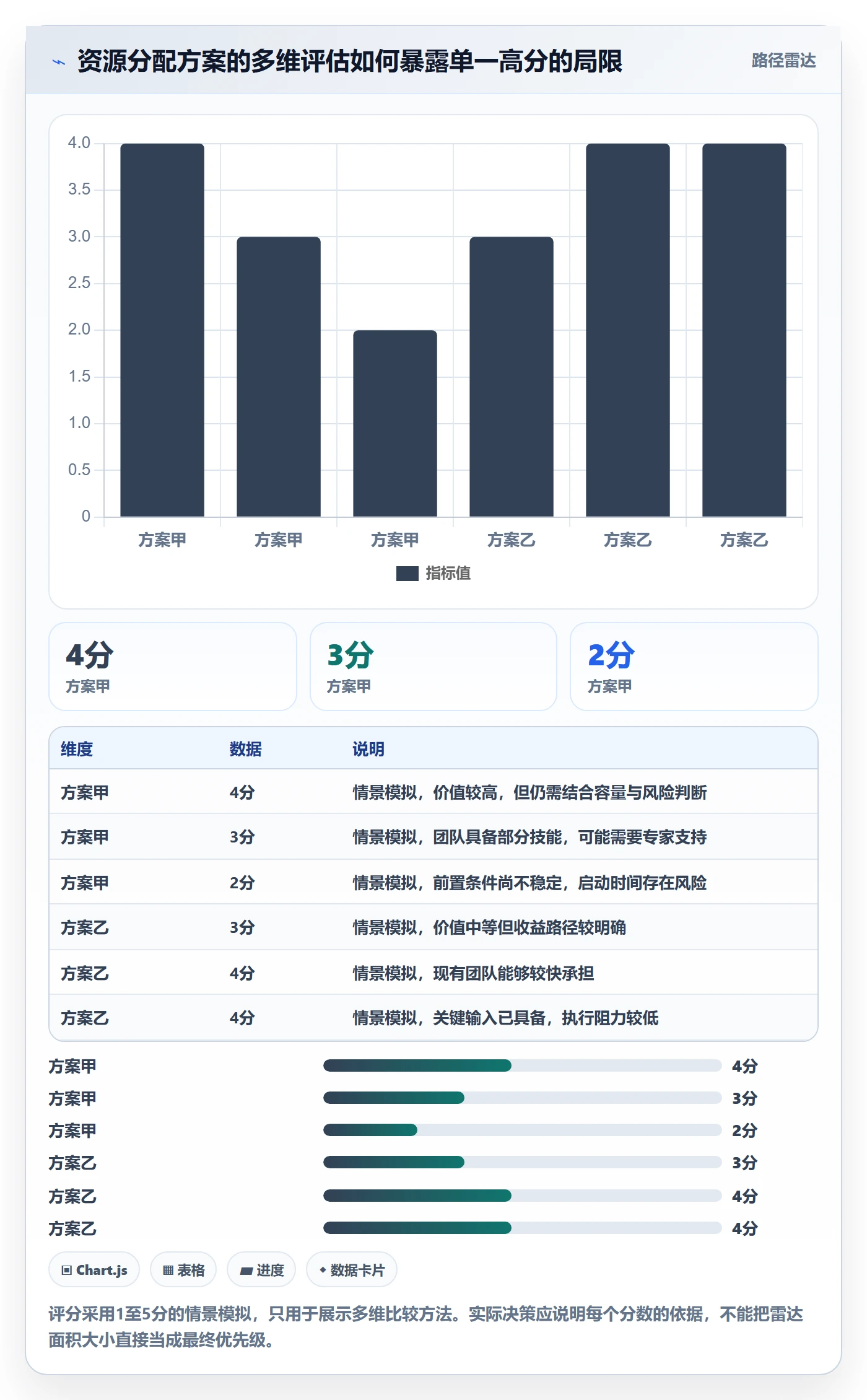This screenshot has height=1400, width=867.
Task: Click the row about 前置条件尚不稳定
Action: coord(434,882)
